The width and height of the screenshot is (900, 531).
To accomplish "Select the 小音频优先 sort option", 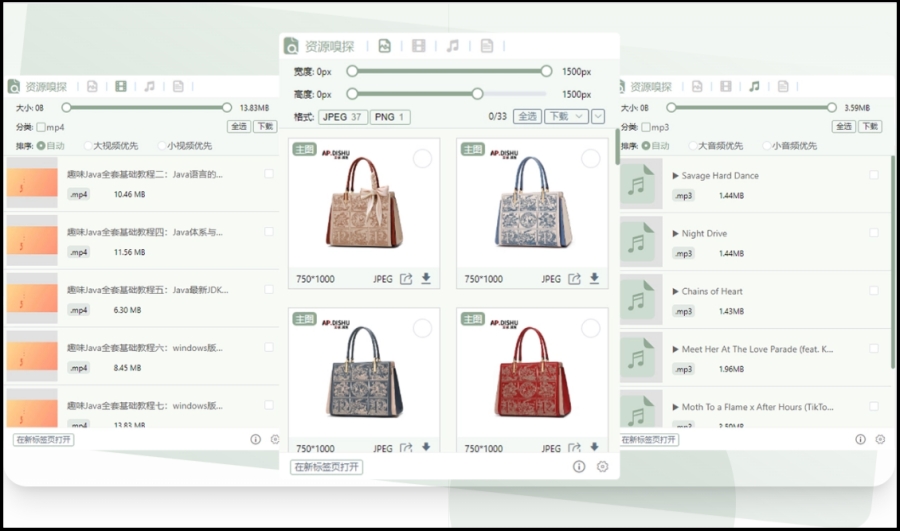I will (x=764, y=146).
